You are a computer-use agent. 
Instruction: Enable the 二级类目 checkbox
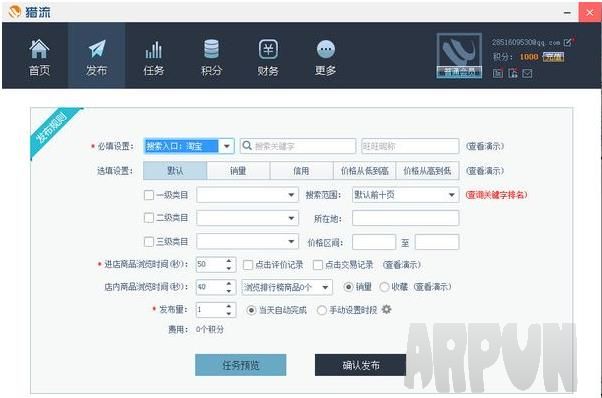(149, 218)
